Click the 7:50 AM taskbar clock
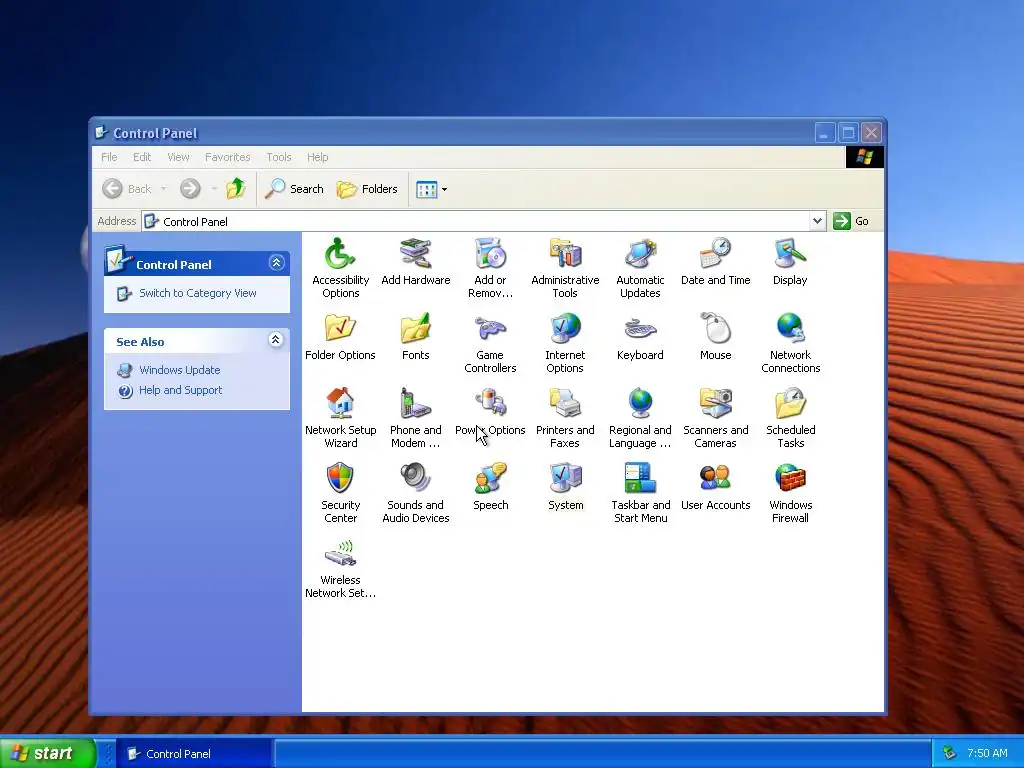This screenshot has width=1024, height=768. [x=987, y=754]
